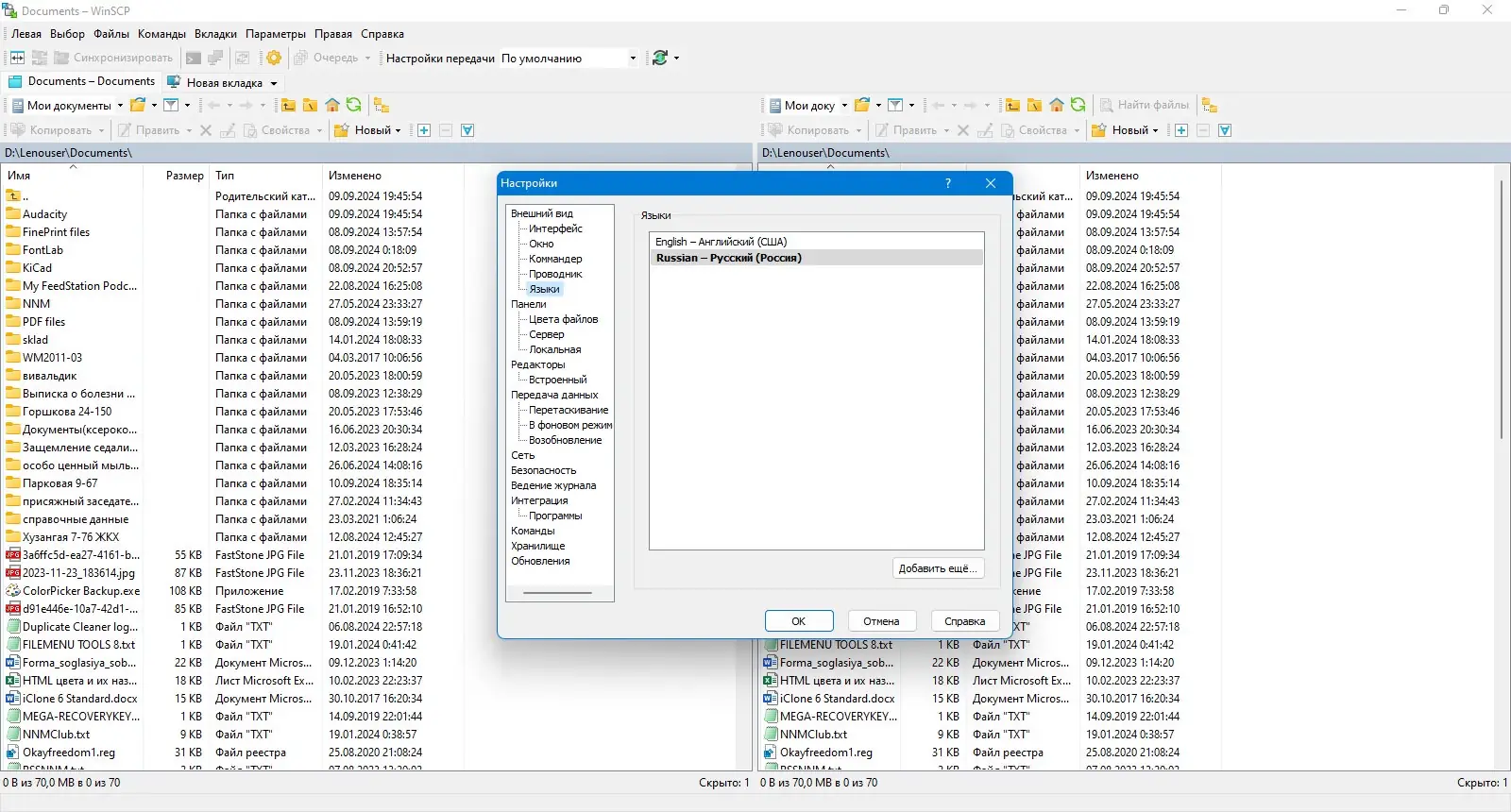The width and height of the screenshot is (1511, 812).
Task: Click the compare directories icon in top toolbar
Action: (17, 58)
